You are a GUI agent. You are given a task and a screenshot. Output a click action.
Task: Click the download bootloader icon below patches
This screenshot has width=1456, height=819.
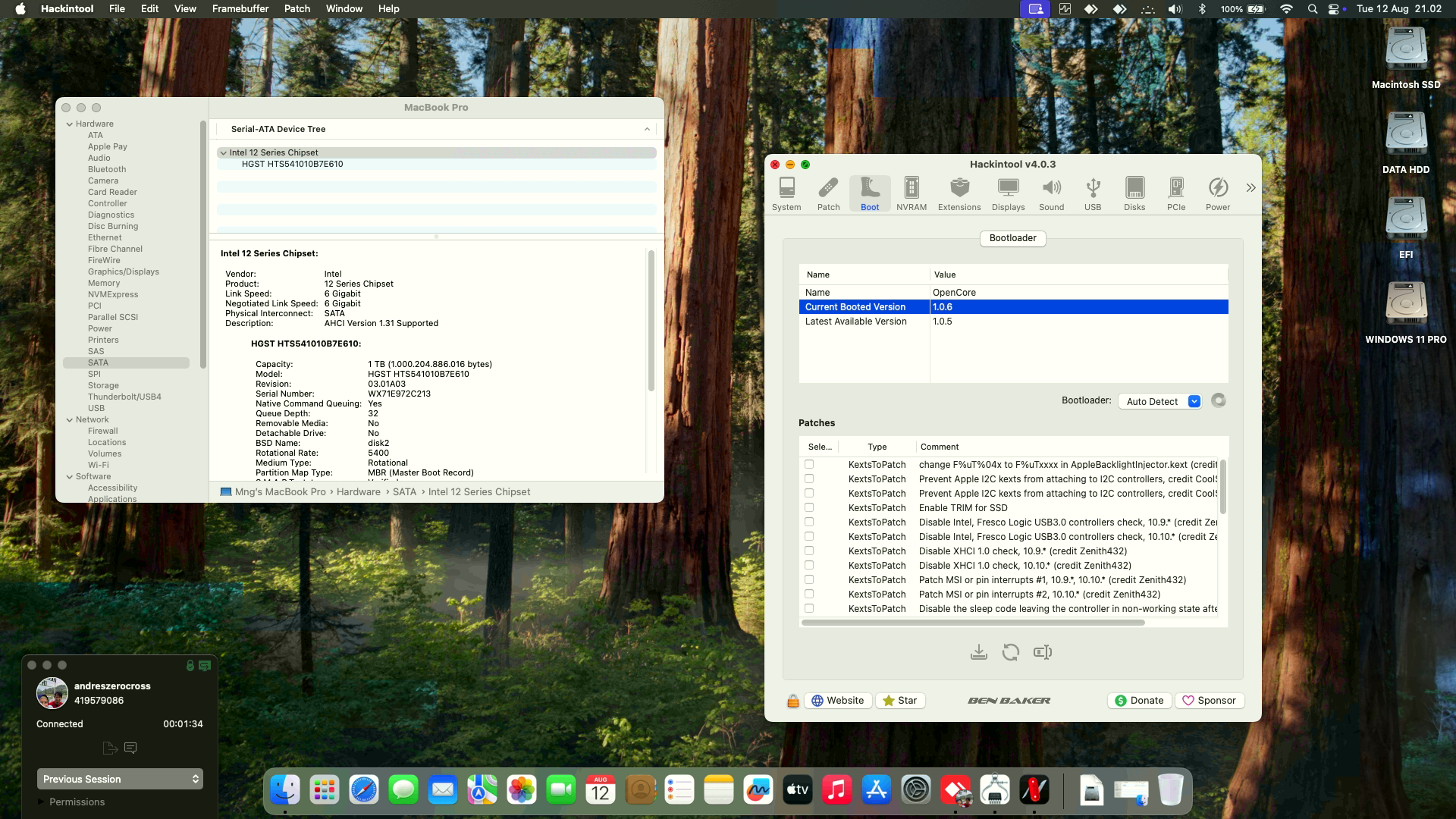click(978, 652)
